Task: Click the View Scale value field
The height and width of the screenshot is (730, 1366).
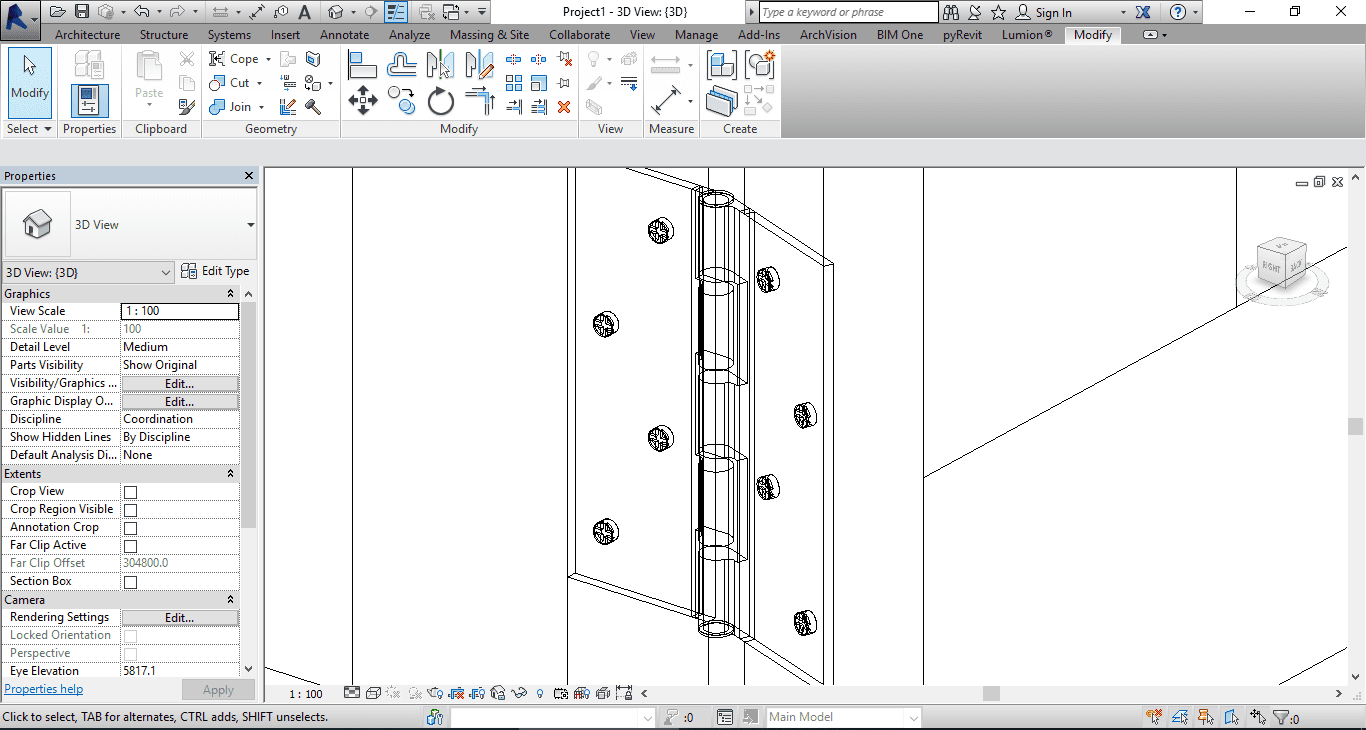Action: click(x=180, y=311)
